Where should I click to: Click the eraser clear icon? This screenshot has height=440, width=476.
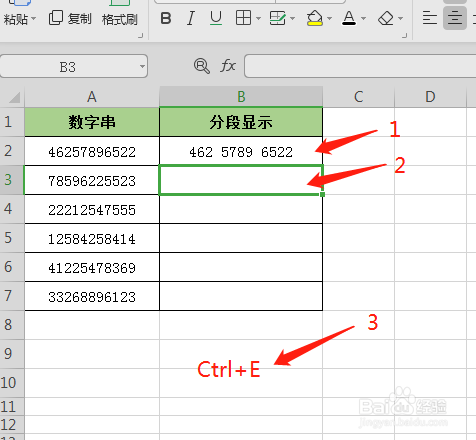point(386,18)
